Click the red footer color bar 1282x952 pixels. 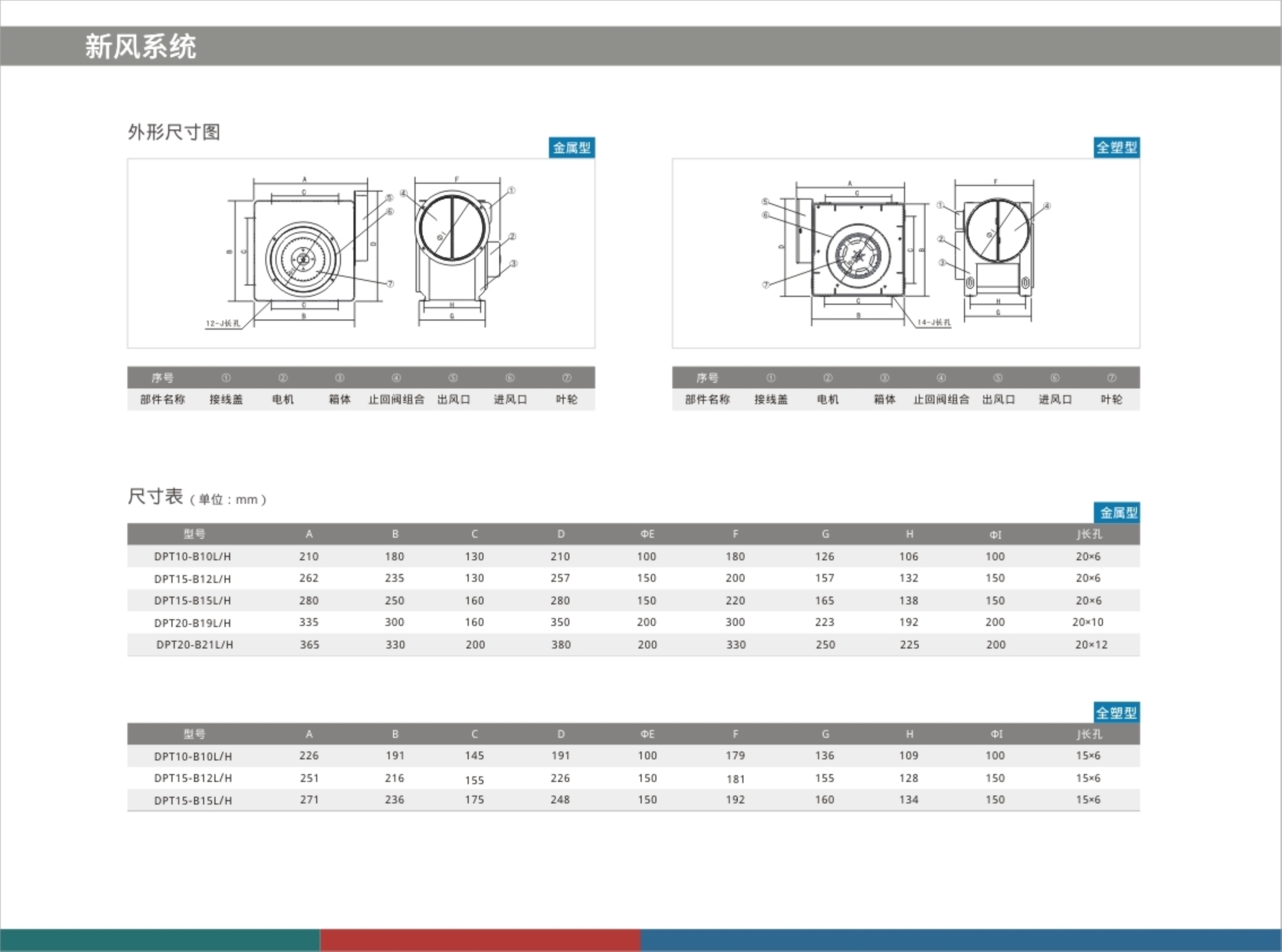tap(480, 939)
